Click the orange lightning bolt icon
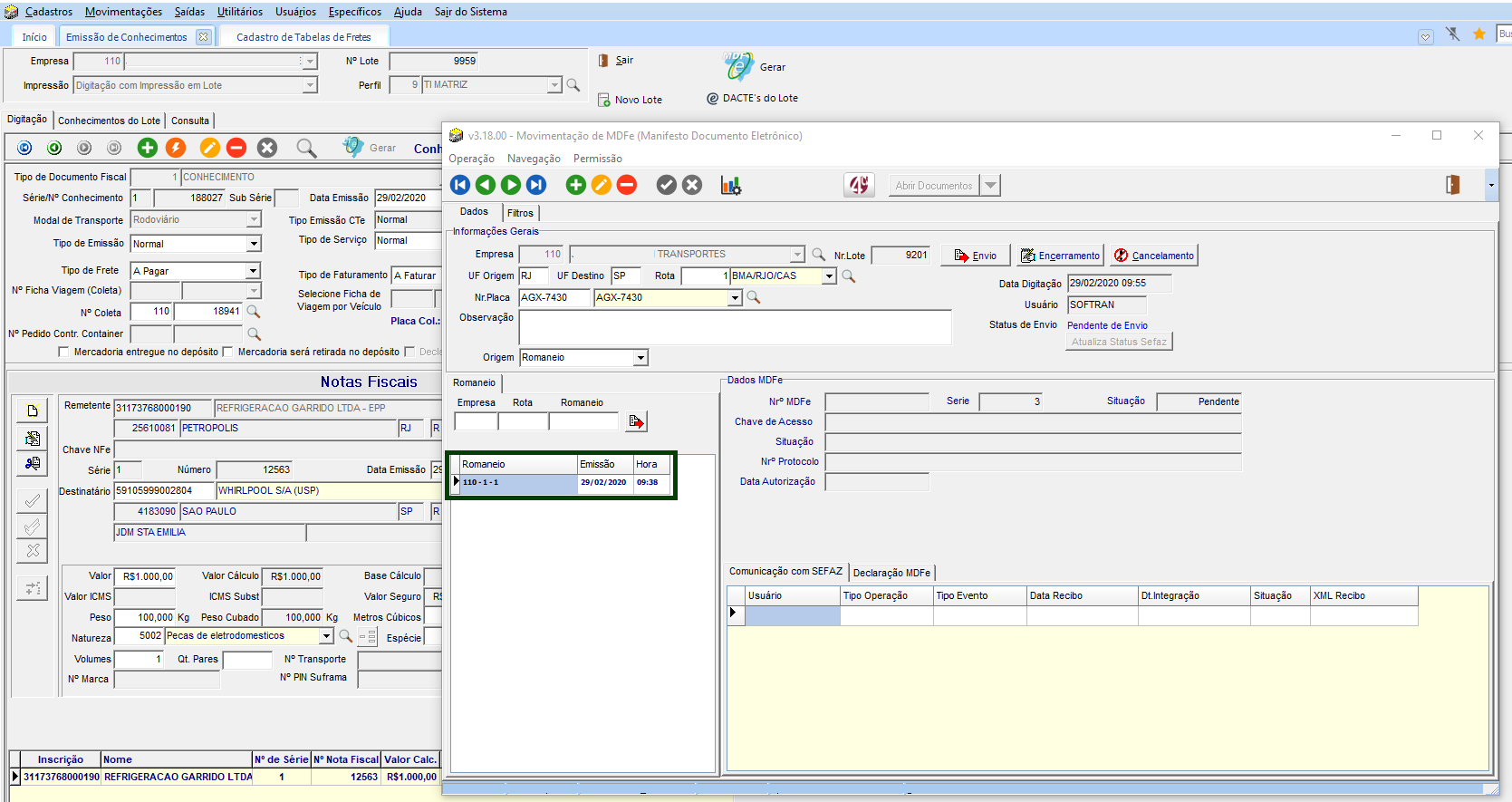Image resolution: width=1512 pixels, height=802 pixels. (x=176, y=148)
